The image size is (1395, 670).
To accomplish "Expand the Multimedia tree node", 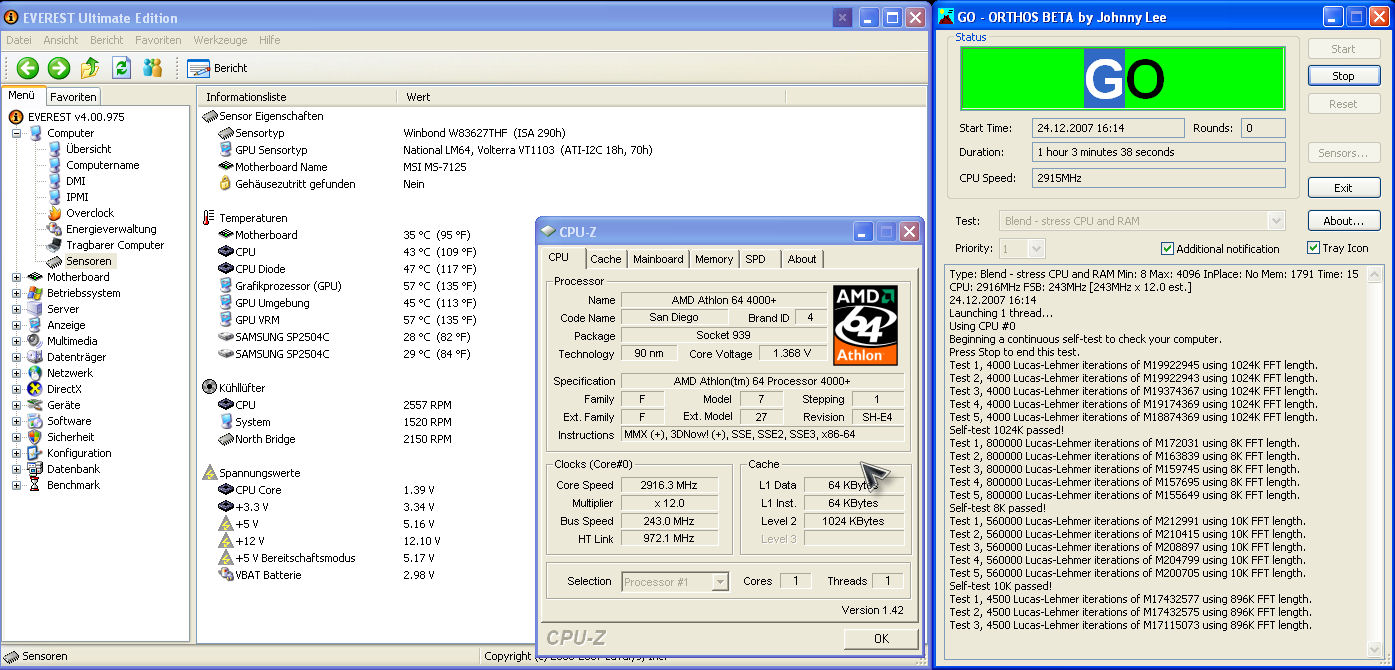I will pos(16,341).
